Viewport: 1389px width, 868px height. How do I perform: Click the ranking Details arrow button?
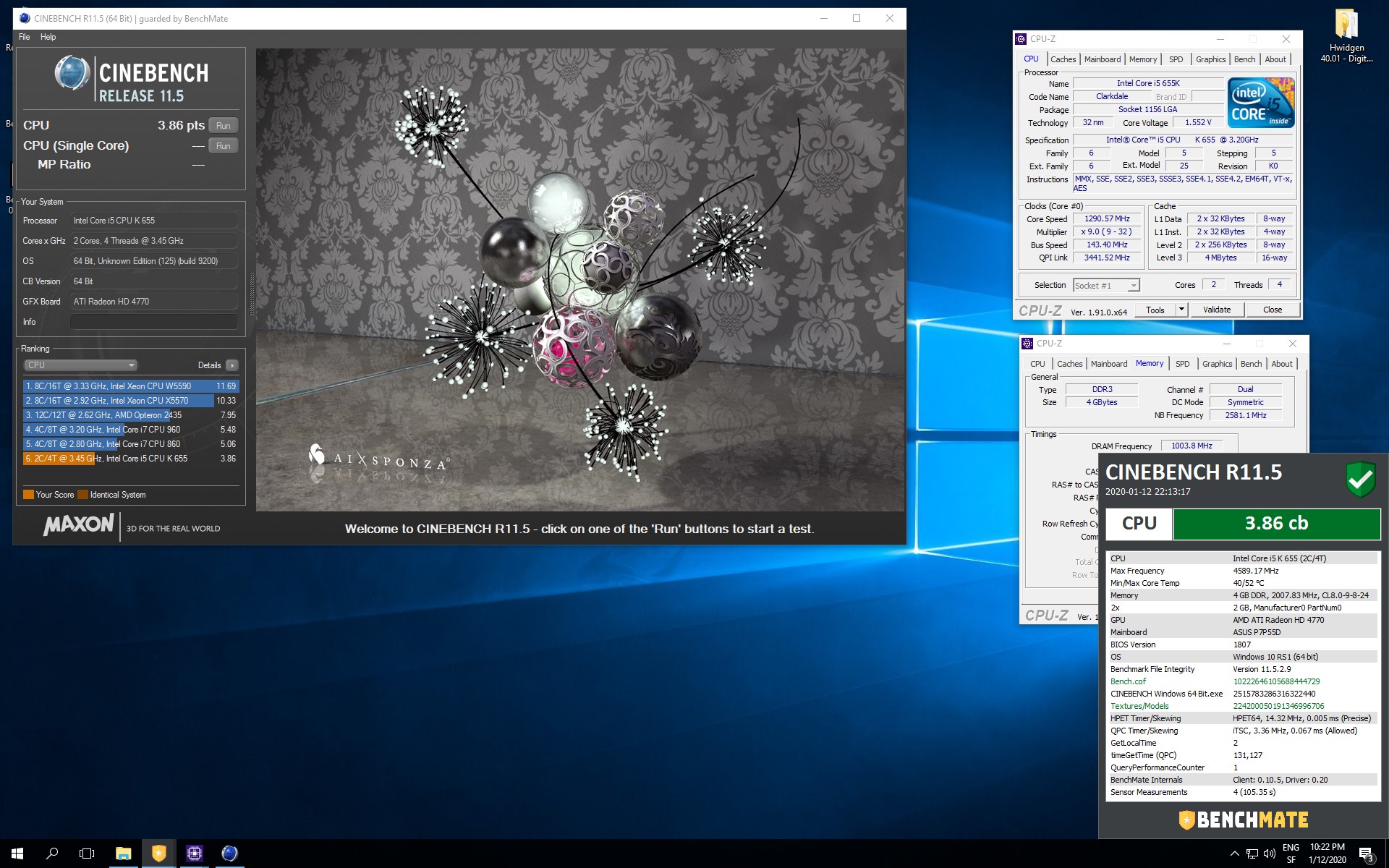232,365
